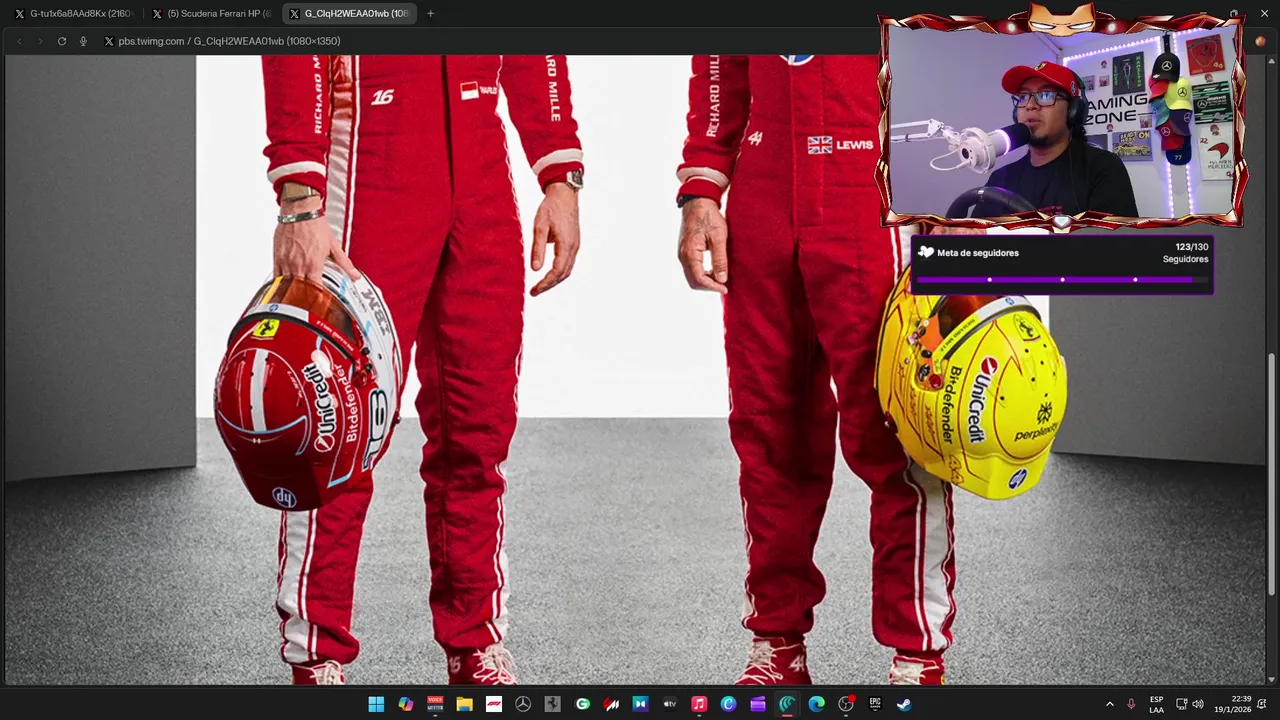This screenshot has height=720, width=1280.
Task: Open network and display tray icon
Action: (1181, 704)
